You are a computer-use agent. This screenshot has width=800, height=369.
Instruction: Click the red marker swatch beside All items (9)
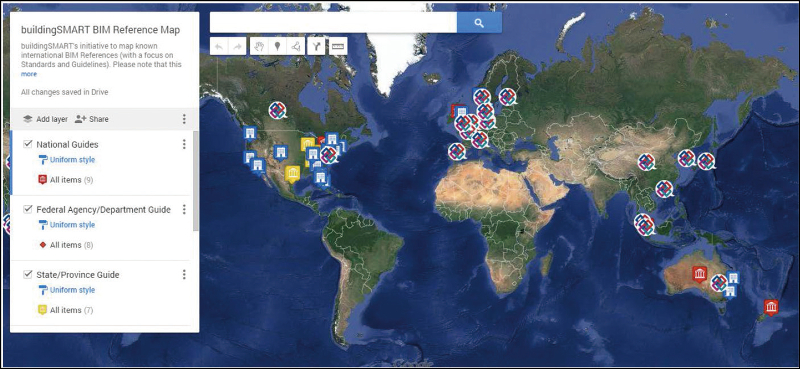point(43,180)
